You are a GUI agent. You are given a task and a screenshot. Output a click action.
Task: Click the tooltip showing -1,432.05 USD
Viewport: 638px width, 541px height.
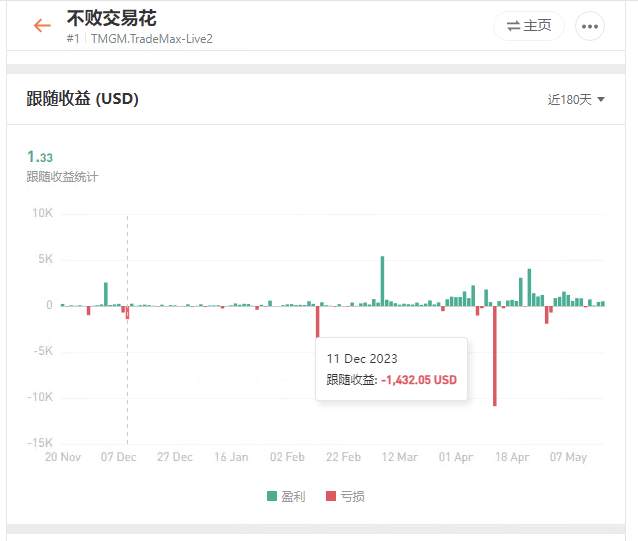click(x=391, y=369)
